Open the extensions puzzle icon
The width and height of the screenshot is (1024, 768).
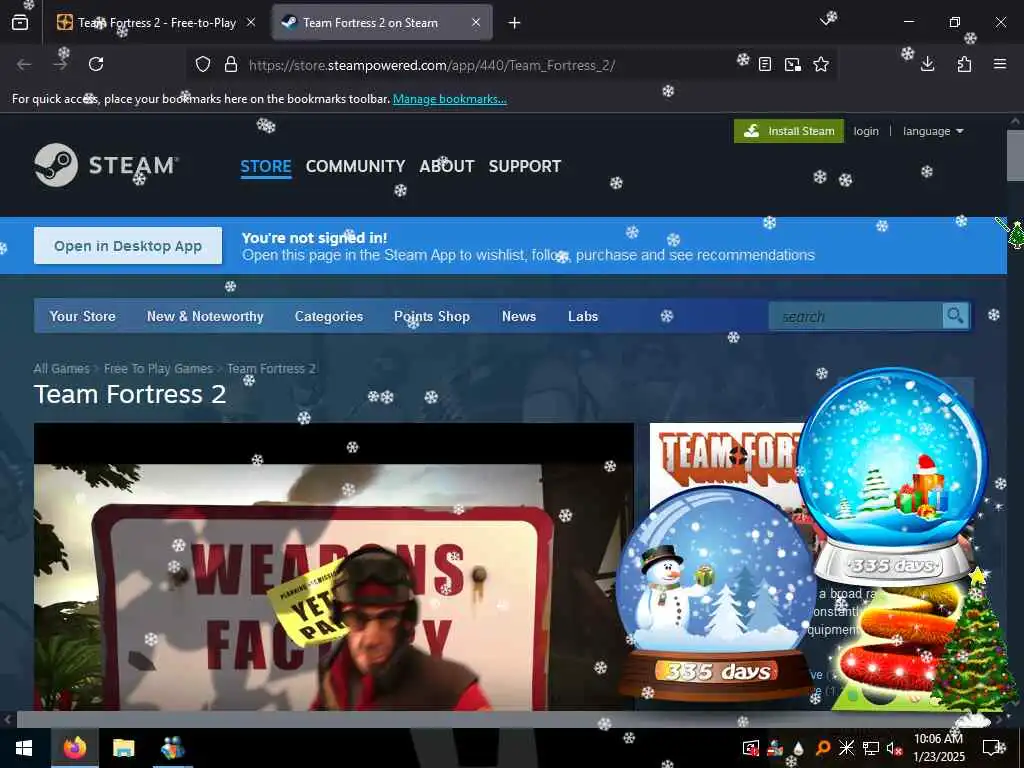coord(964,64)
